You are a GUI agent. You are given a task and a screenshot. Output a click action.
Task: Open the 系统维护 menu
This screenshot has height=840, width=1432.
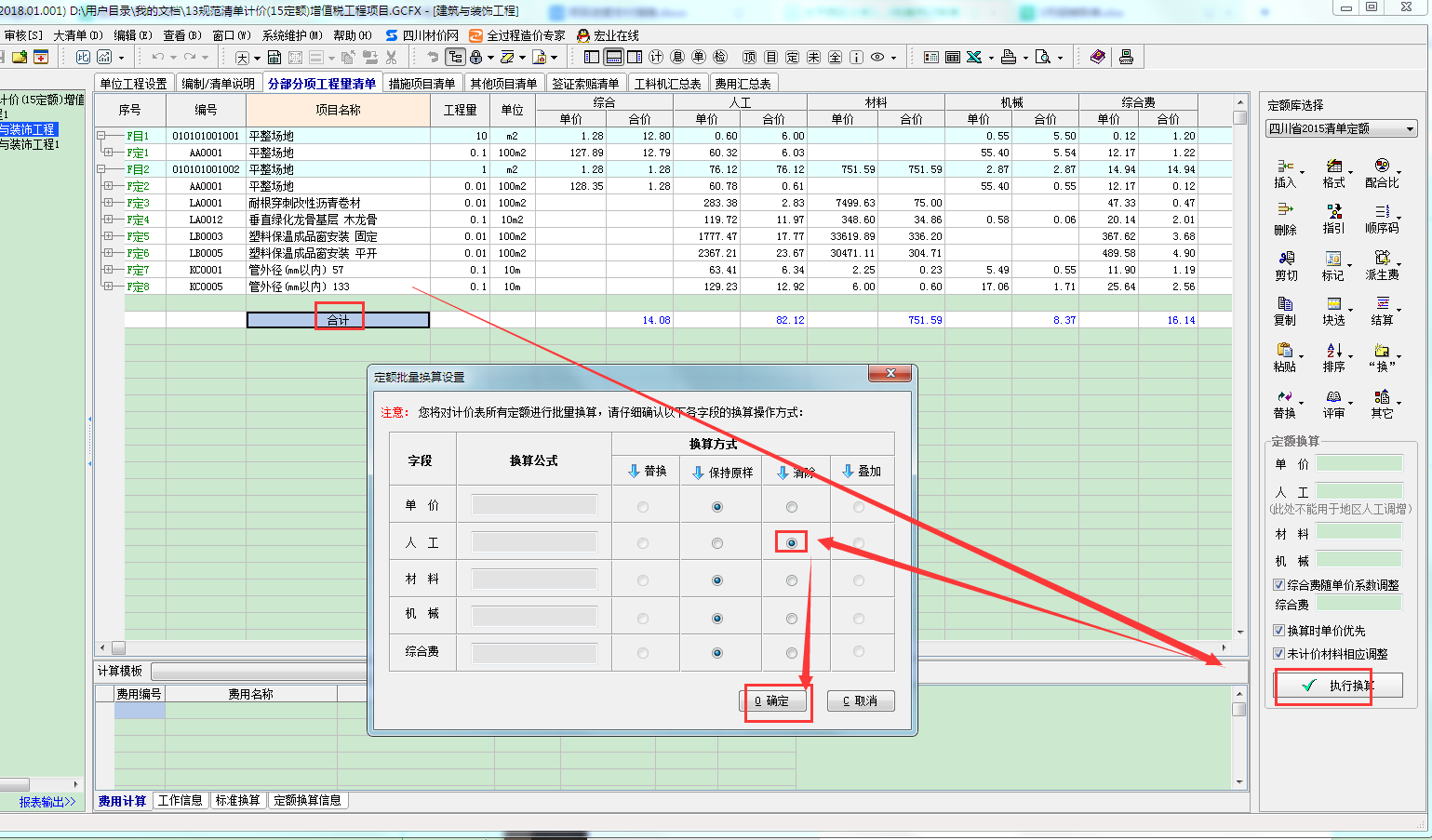[292, 35]
